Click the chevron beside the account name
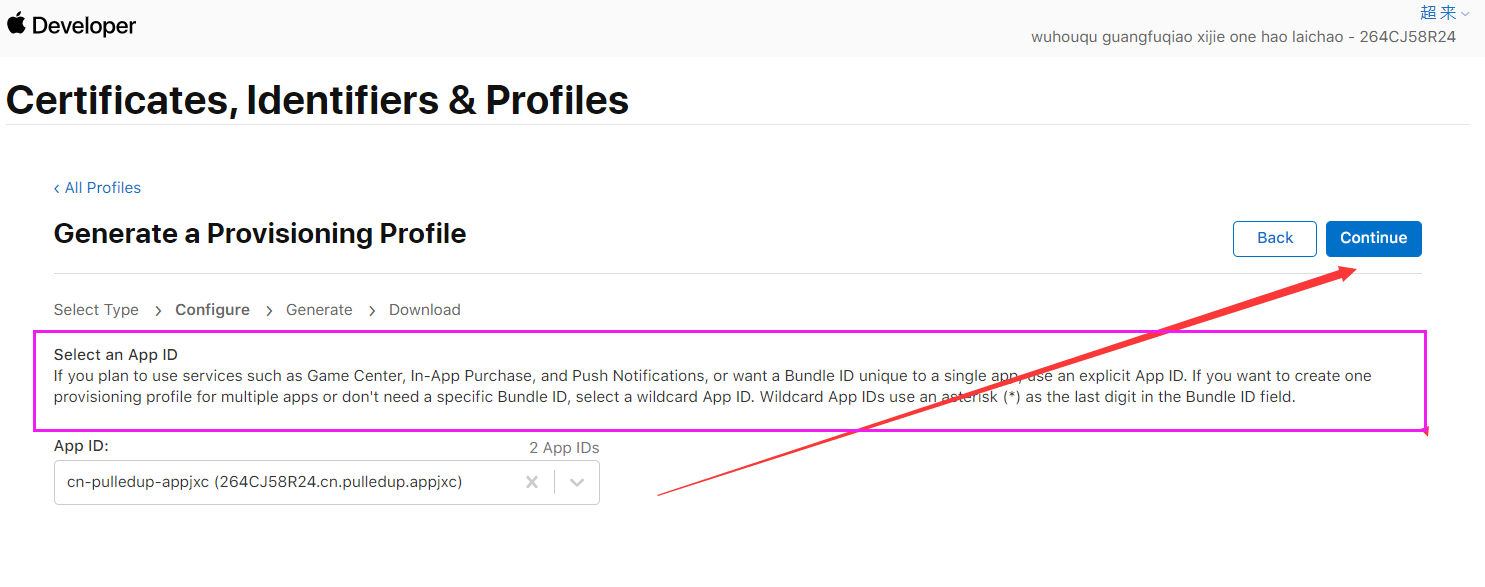This screenshot has width=1485, height=587. [1465, 14]
